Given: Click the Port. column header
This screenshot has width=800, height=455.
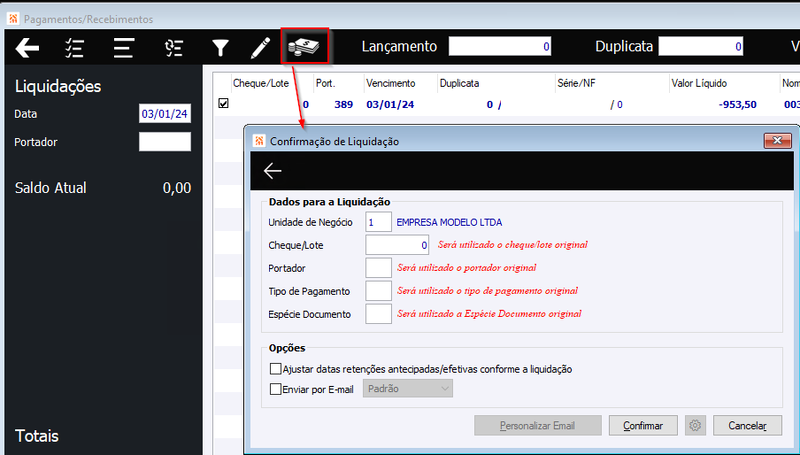Looking at the screenshot, I should click(x=326, y=83).
